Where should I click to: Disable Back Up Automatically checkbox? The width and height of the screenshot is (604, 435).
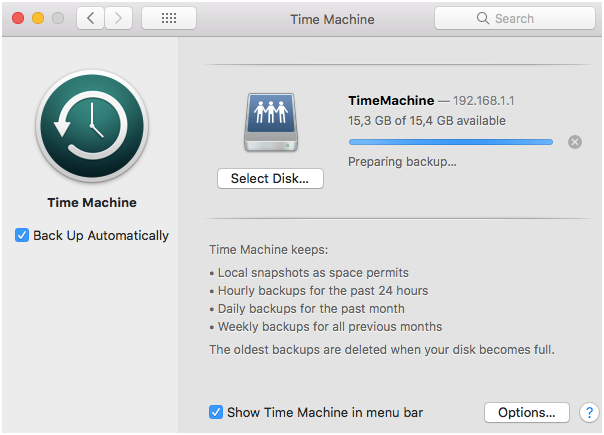23,236
